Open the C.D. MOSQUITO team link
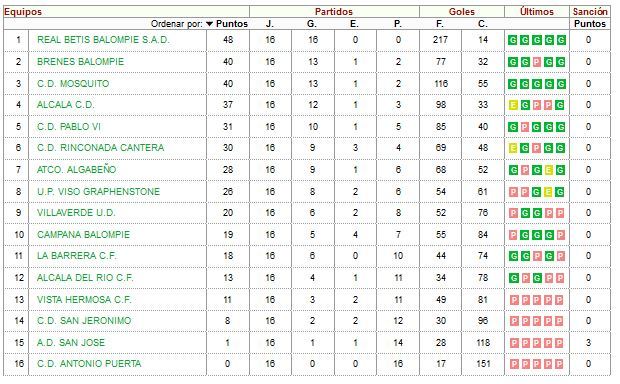This screenshot has height=384, width=620. pyautogui.click(x=73, y=84)
